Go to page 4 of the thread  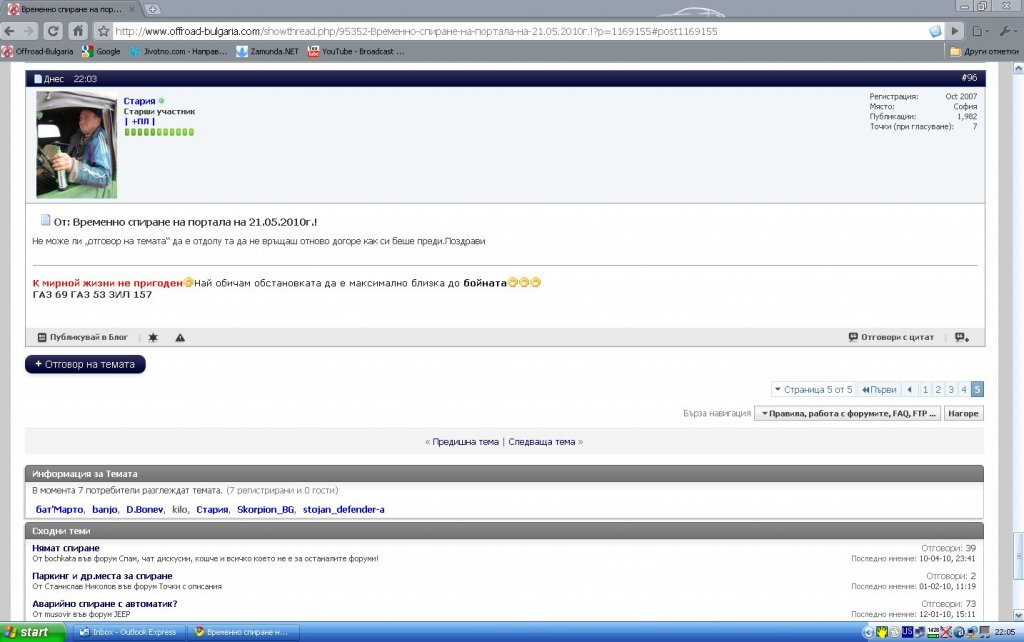[x=964, y=389]
